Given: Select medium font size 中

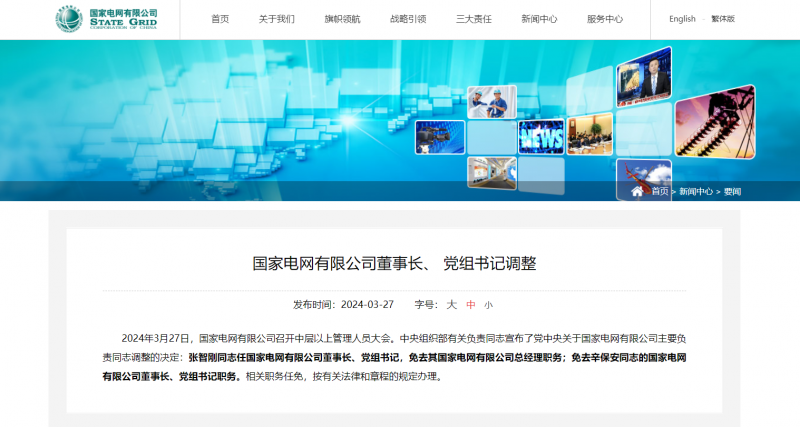Looking at the screenshot, I should pos(470,304).
